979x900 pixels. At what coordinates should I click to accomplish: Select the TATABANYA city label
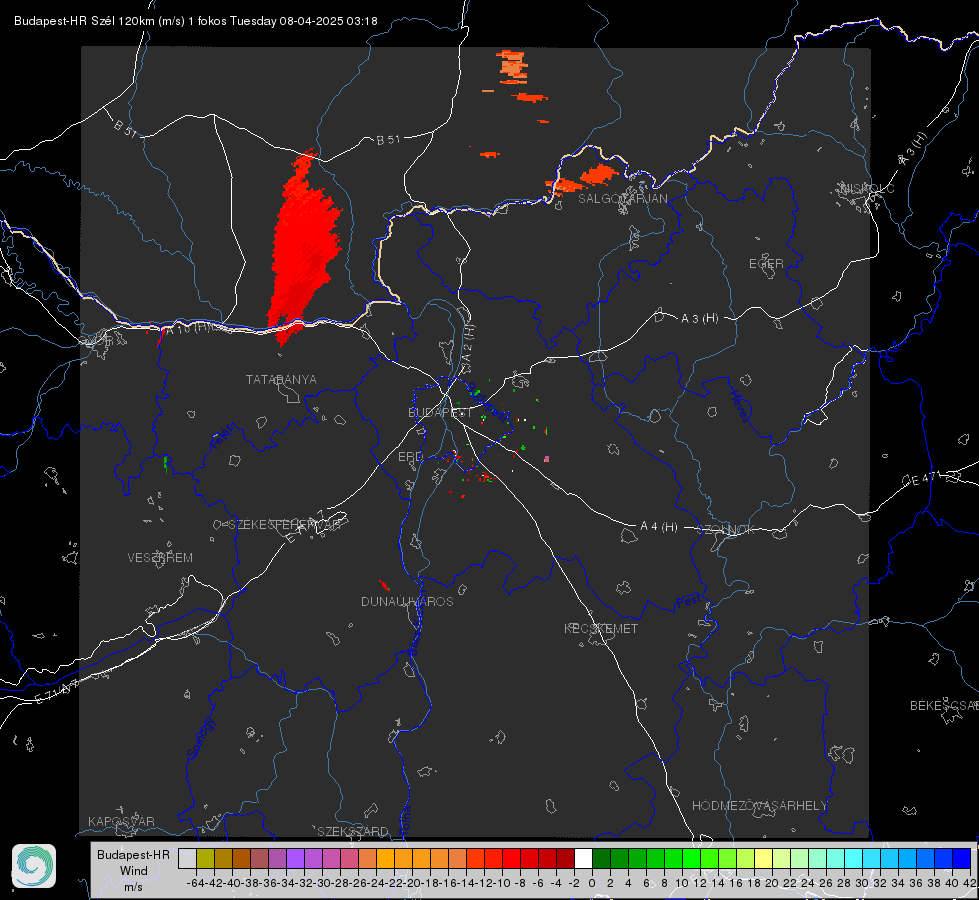(281, 380)
